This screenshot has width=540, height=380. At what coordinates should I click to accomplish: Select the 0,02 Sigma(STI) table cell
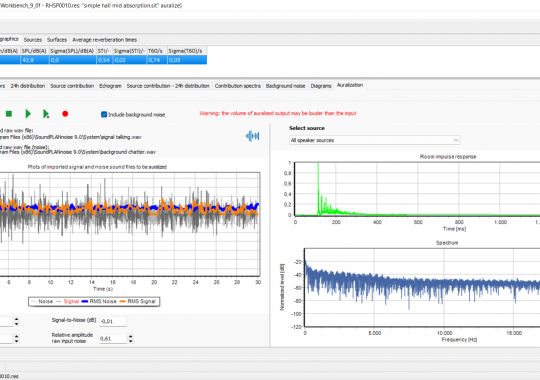coord(129,60)
